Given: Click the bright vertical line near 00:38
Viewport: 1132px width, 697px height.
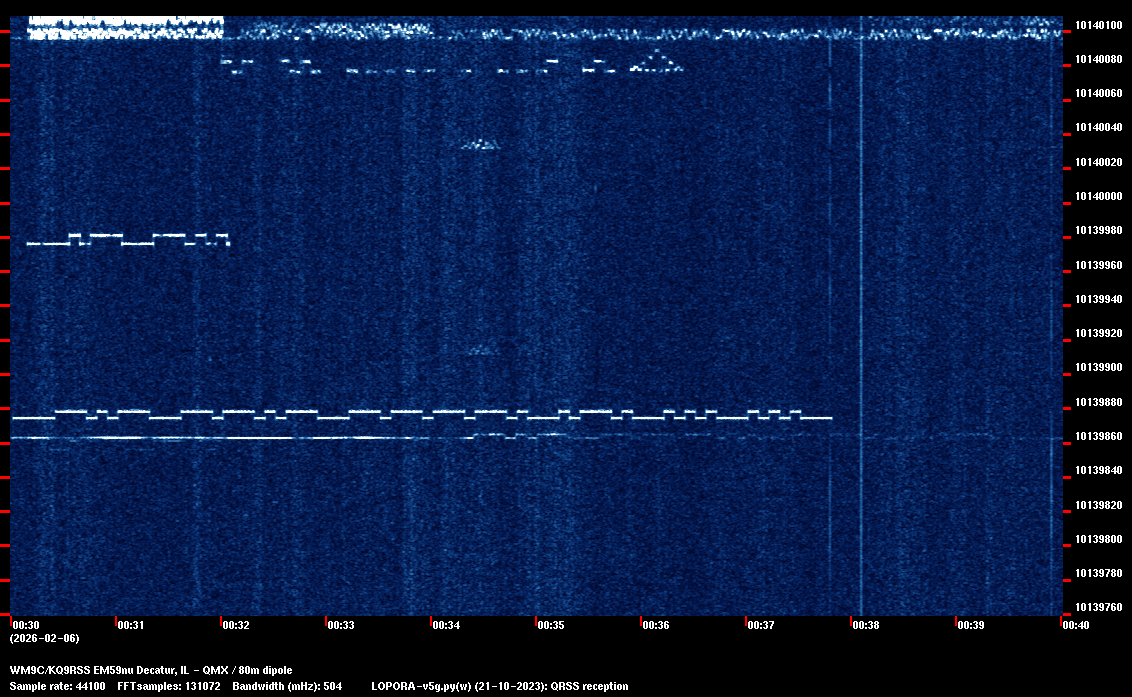Looking at the screenshot, I should [861, 300].
